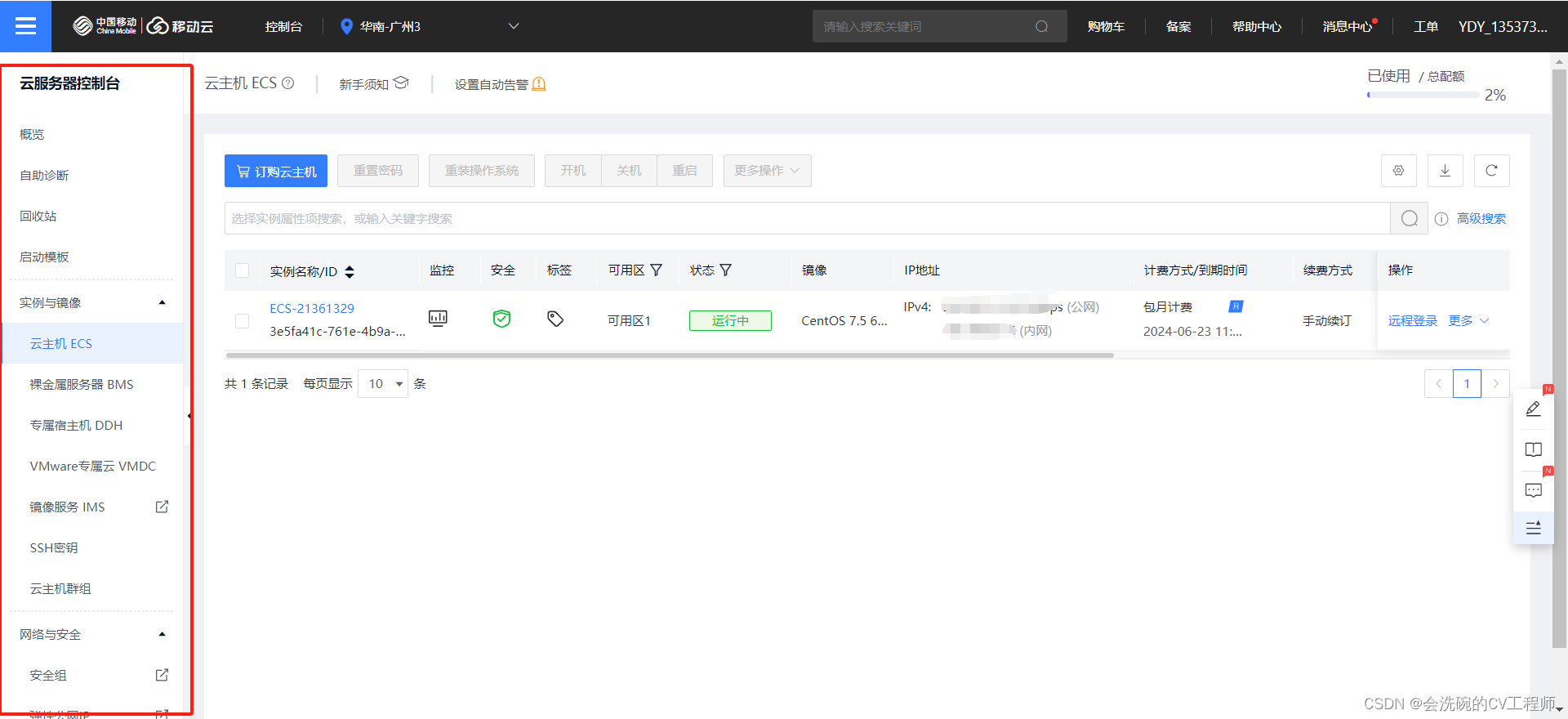The image size is (1568, 719).
Task: Filter by 状态 funnel icon
Action: click(725, 270)
